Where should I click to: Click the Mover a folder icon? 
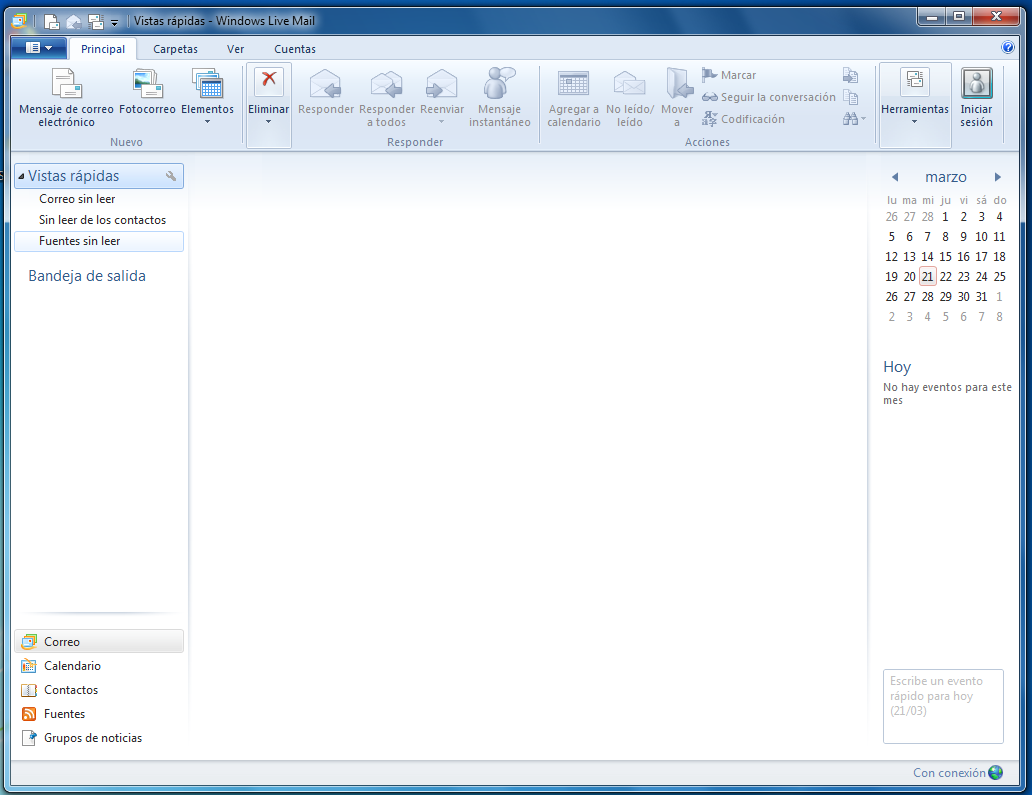(x=677, y=84)
